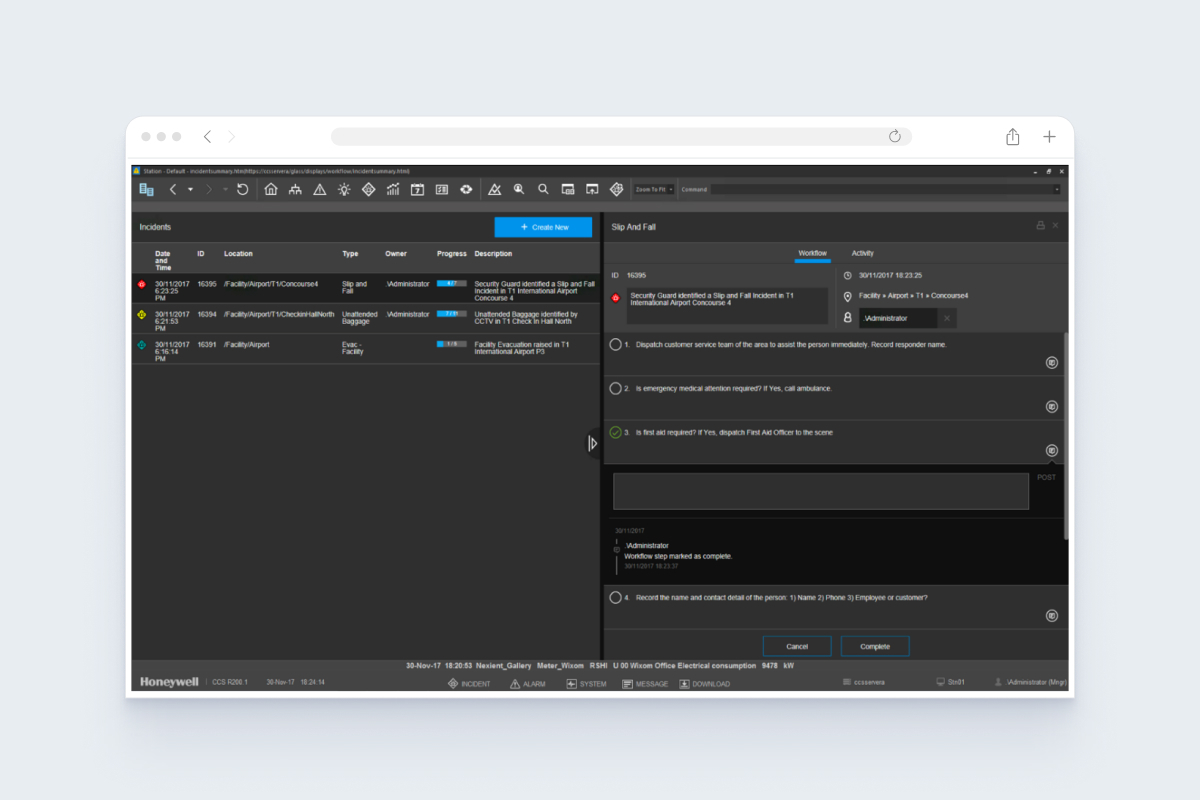Click ALARM in the status bar

pyautogui.click(x=527, y=684)
